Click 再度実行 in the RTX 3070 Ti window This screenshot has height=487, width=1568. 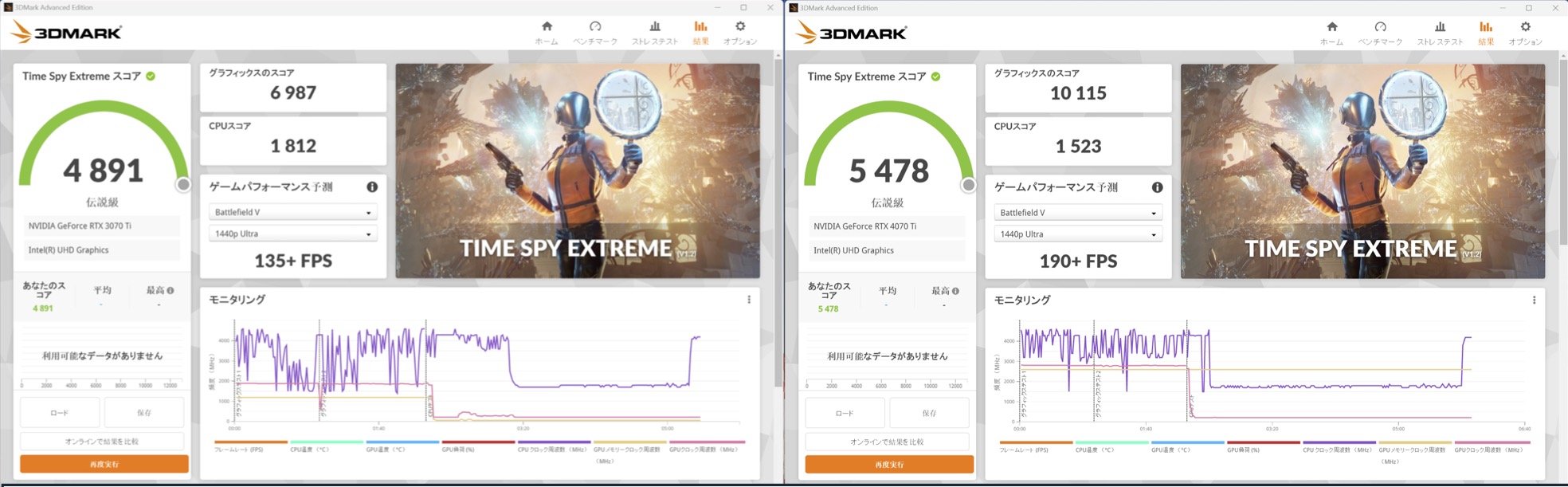(104, 464)
